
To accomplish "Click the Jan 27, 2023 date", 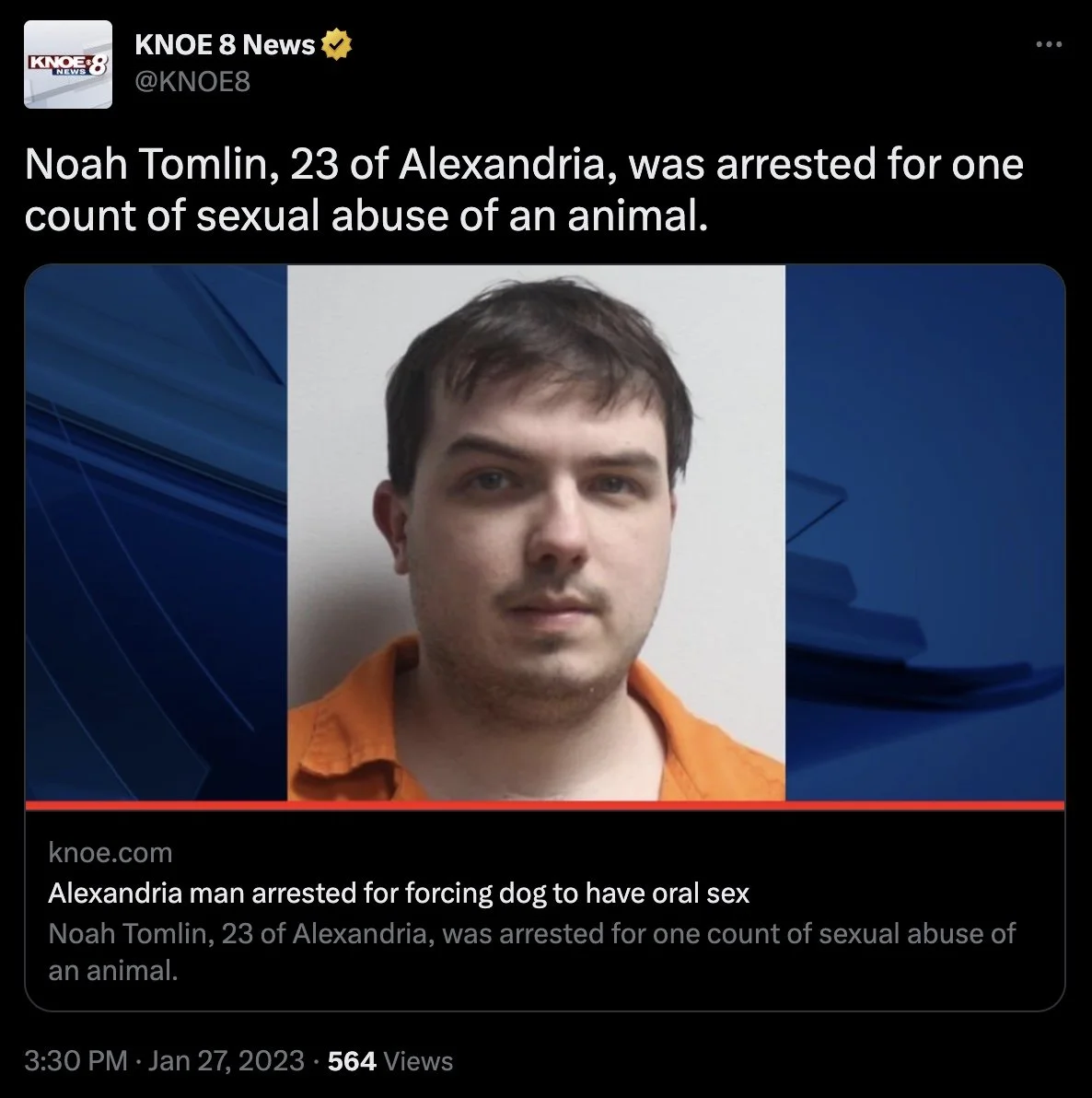I will coord(227,1060).
